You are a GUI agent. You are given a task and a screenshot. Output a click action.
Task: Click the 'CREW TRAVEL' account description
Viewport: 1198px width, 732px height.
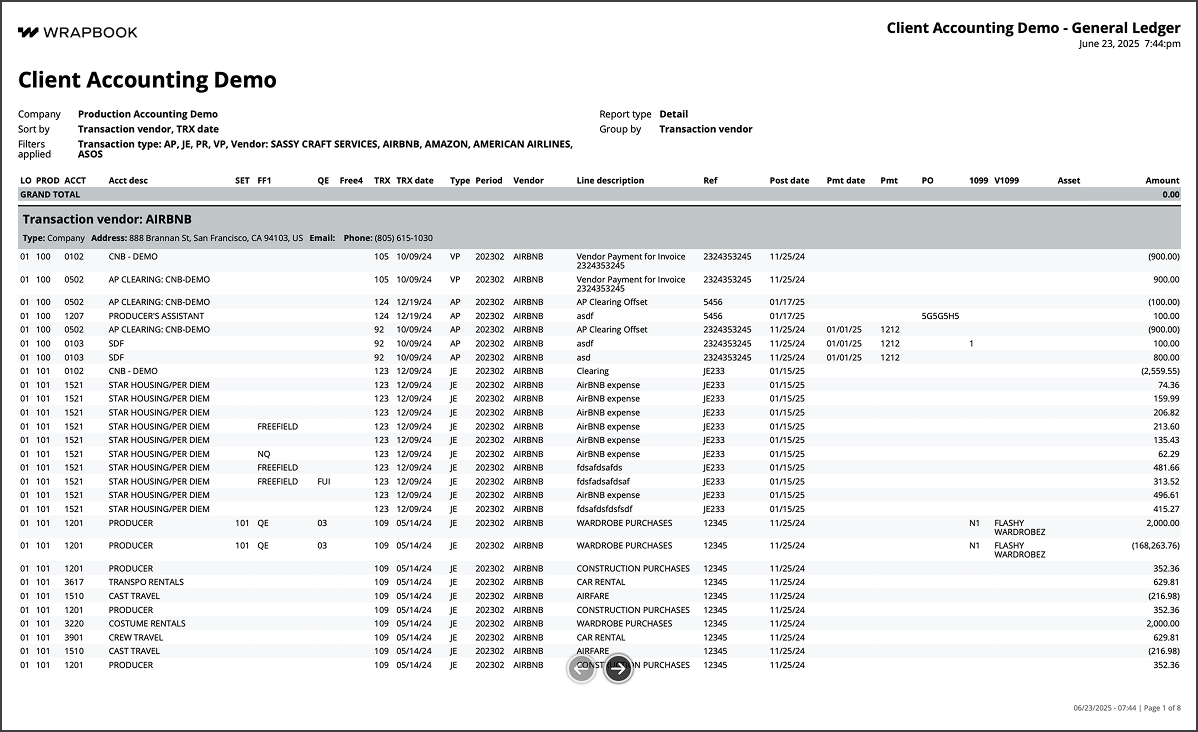pos(135,637)
